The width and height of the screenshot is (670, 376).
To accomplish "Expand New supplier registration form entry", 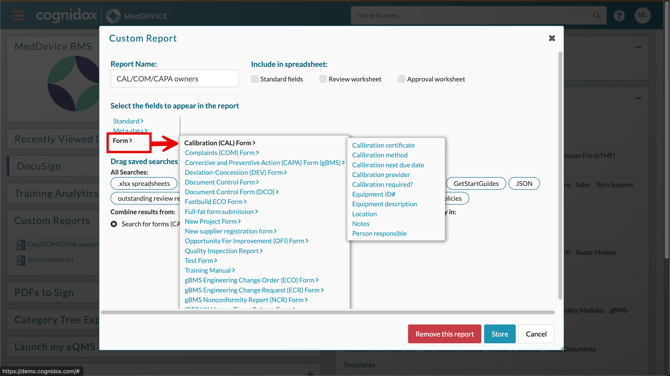I will click(230, 231).
